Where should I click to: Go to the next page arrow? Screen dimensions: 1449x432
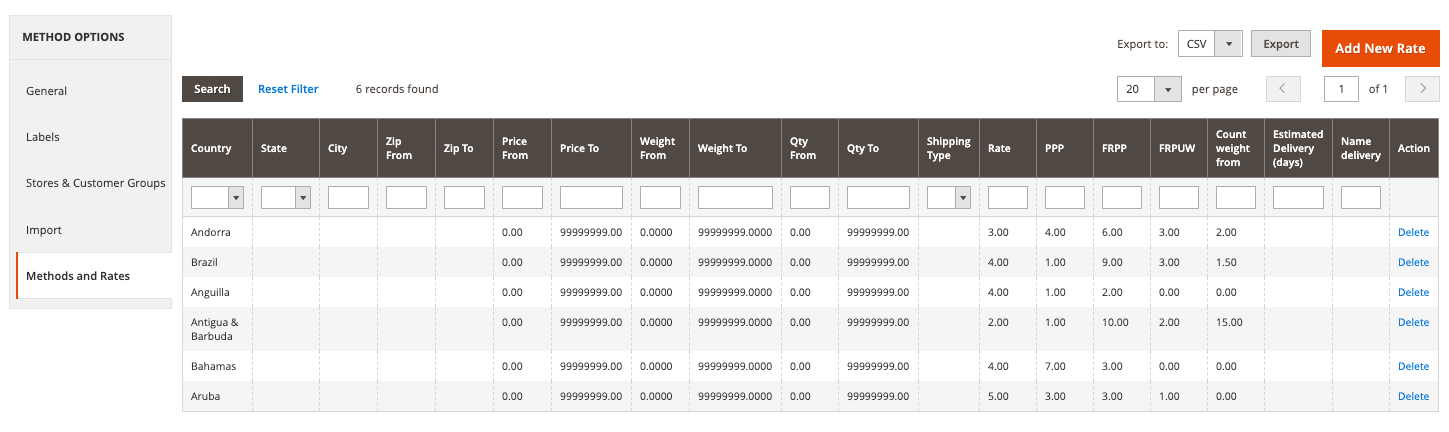tap(1422, 89)
